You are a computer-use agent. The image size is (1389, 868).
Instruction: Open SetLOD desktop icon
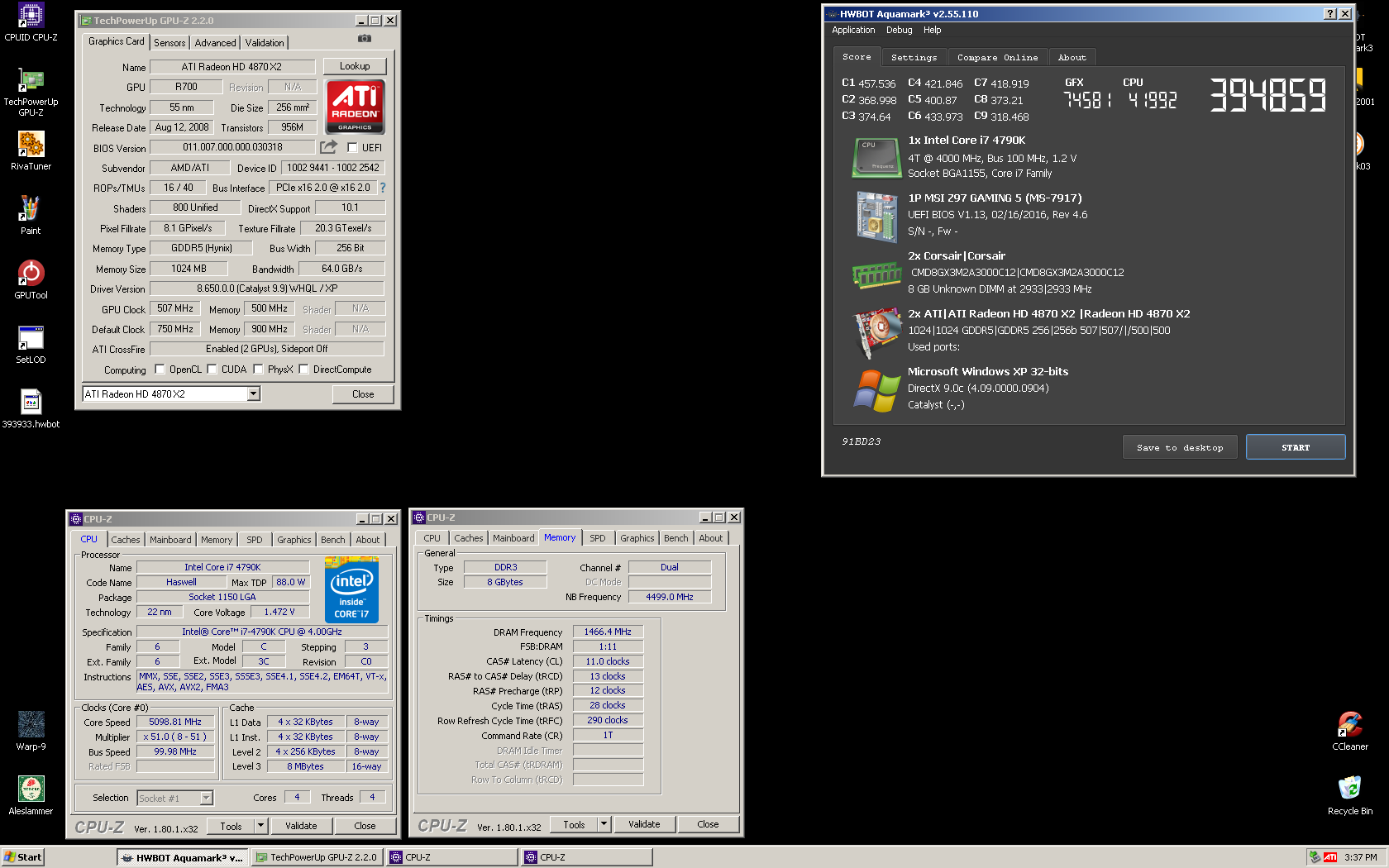[x=31, y=344]
